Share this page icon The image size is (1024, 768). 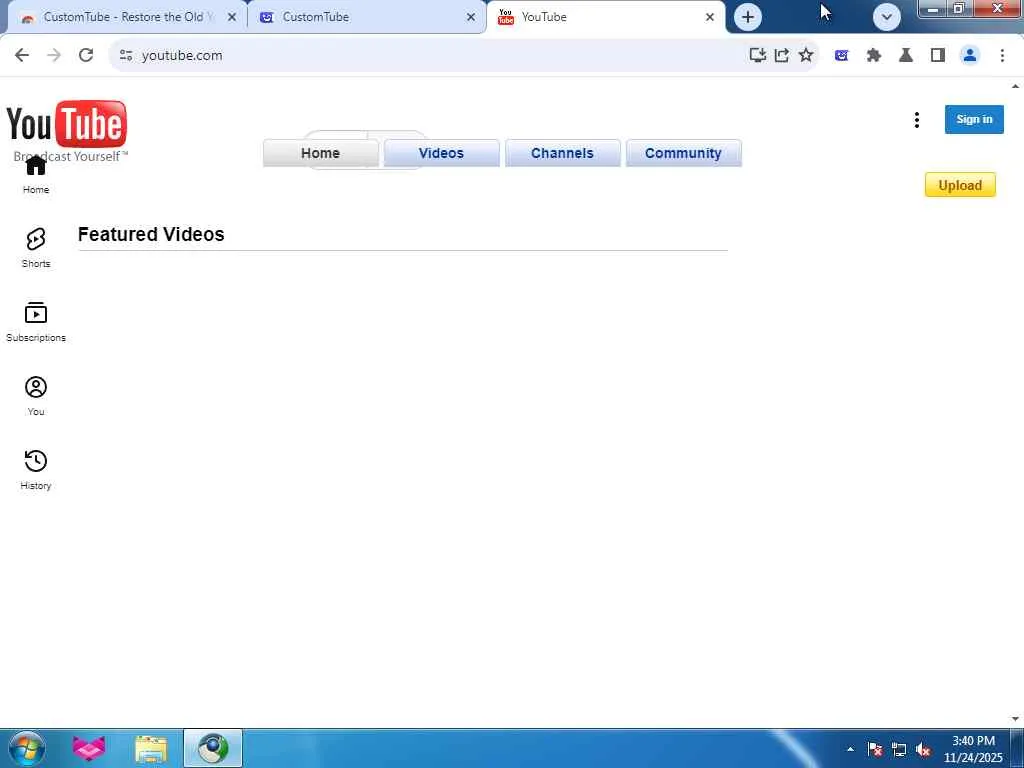pyautogui.click(x=782, y=56)
